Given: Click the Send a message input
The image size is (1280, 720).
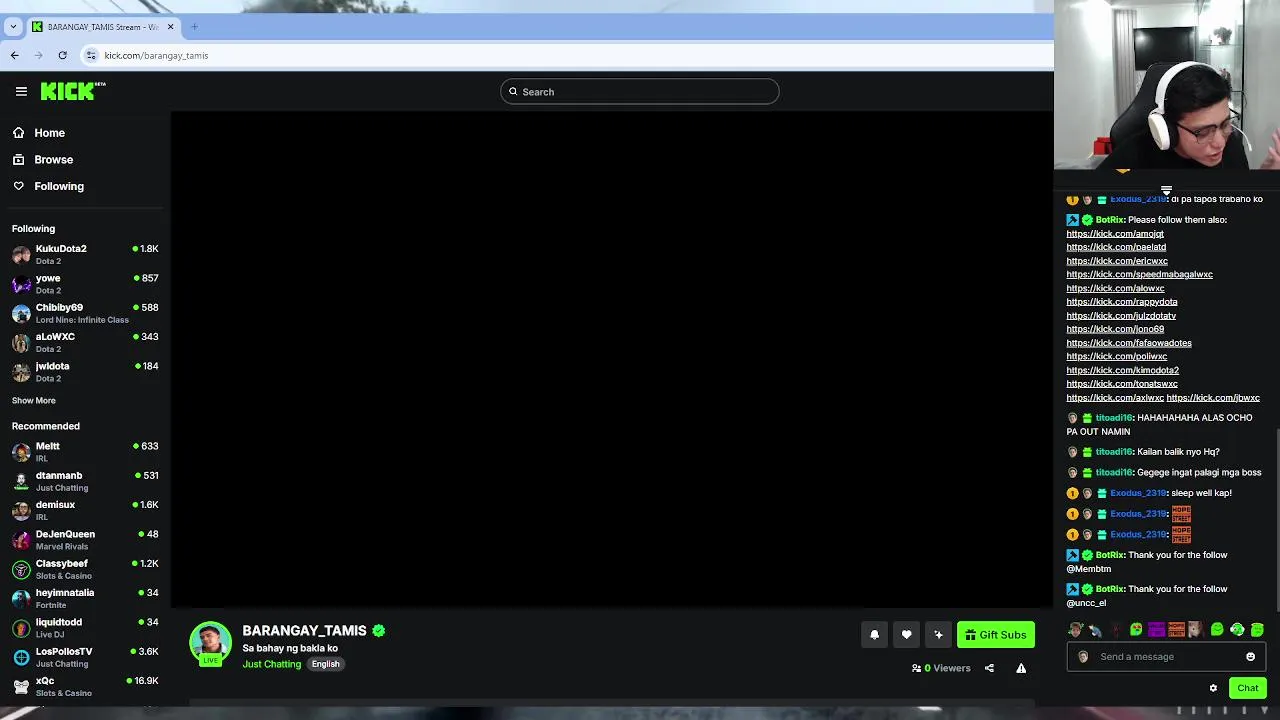Looking at the screenshot, I should tap(1166, 657).
